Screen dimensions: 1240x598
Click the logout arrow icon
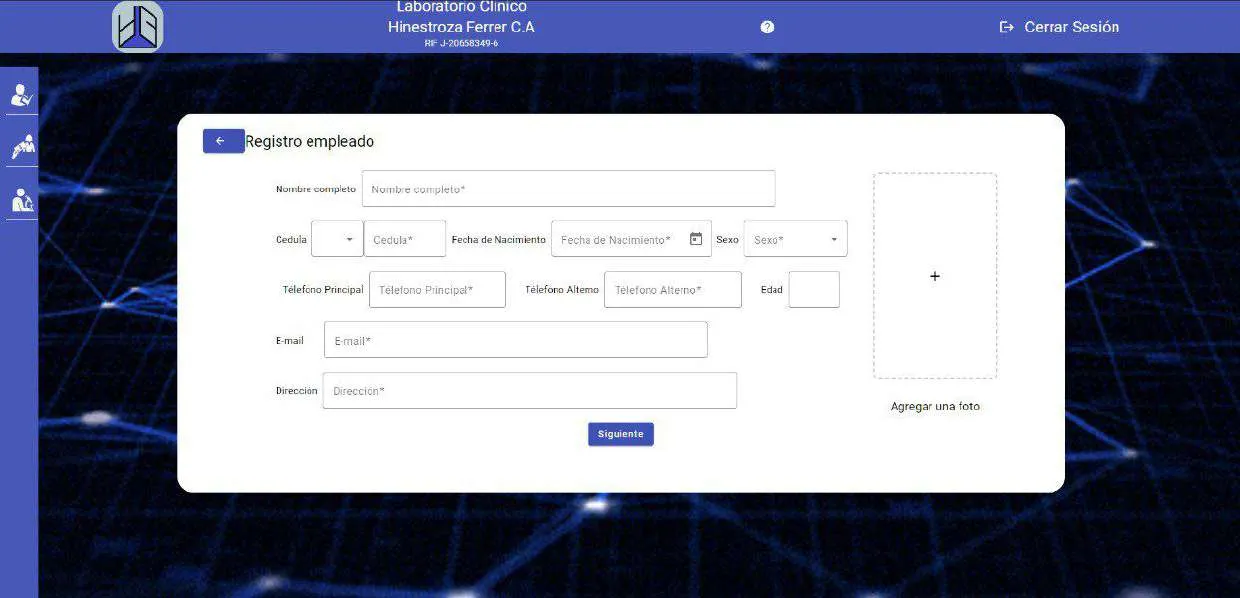[x=1006, y=27]
